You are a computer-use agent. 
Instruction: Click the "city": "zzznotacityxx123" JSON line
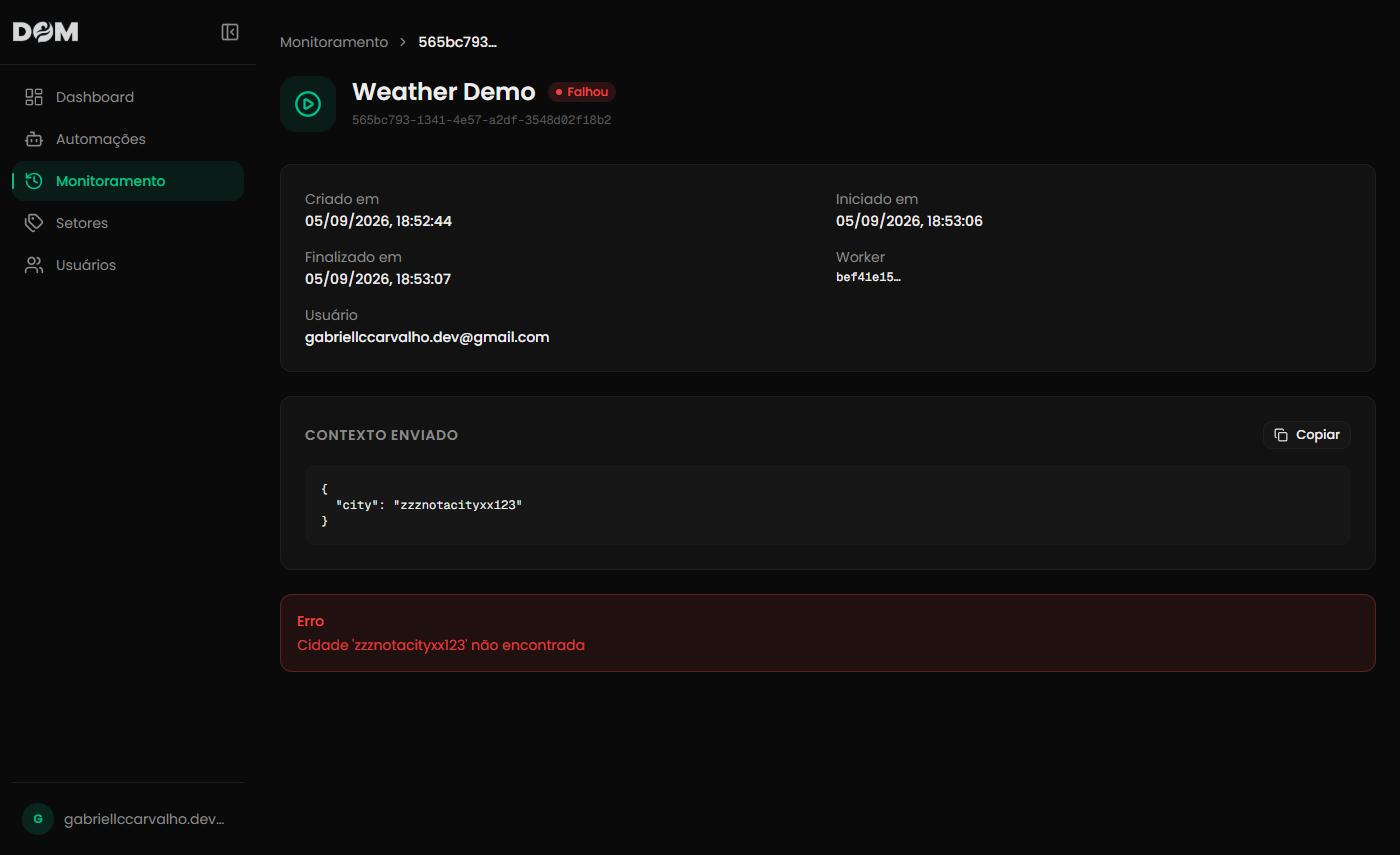click(429, 505)
